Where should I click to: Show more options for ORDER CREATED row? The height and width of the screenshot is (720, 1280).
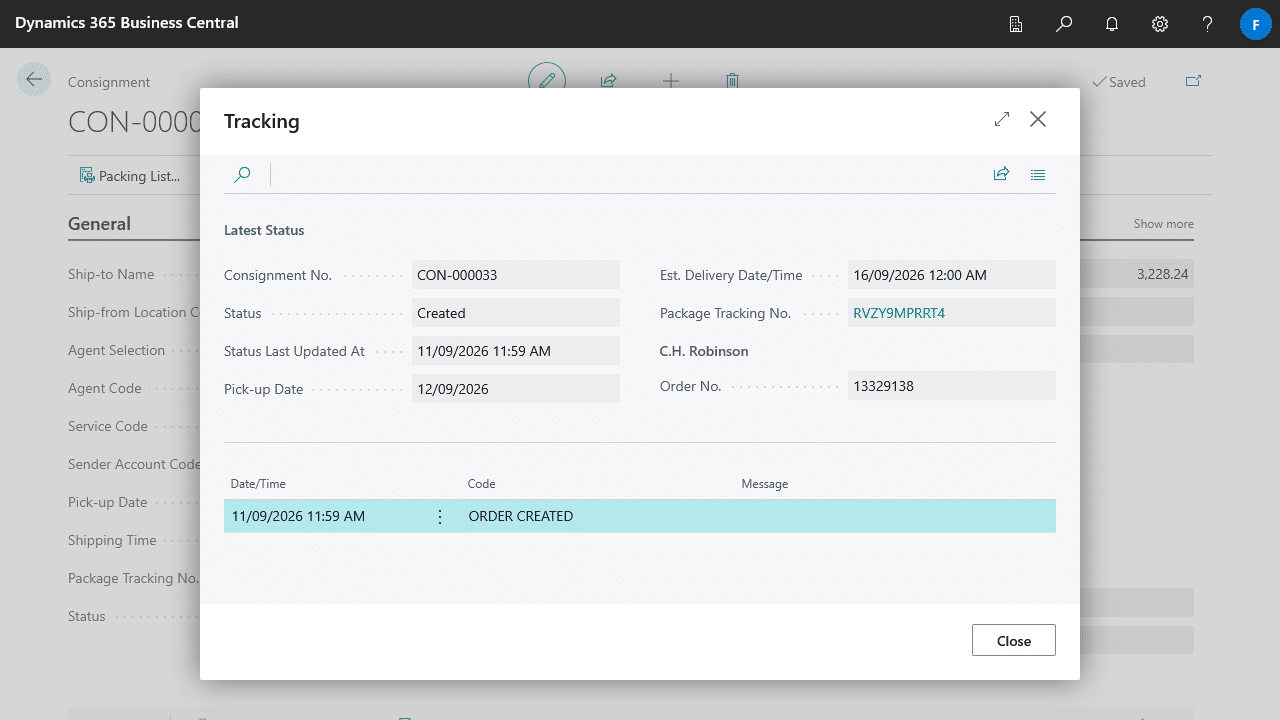[x=440, y=517]
